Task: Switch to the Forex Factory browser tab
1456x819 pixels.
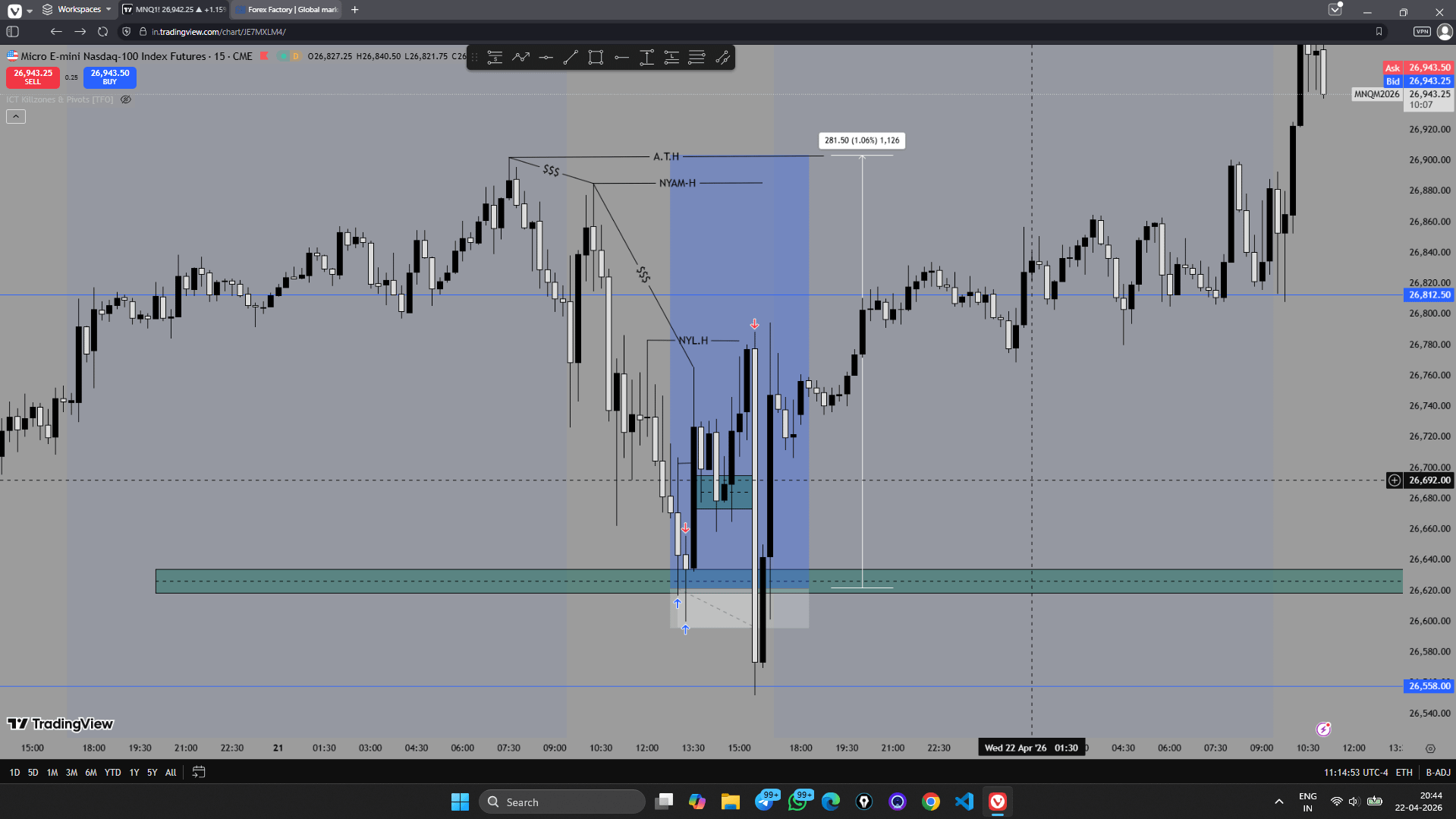Action: click(288, 10)
